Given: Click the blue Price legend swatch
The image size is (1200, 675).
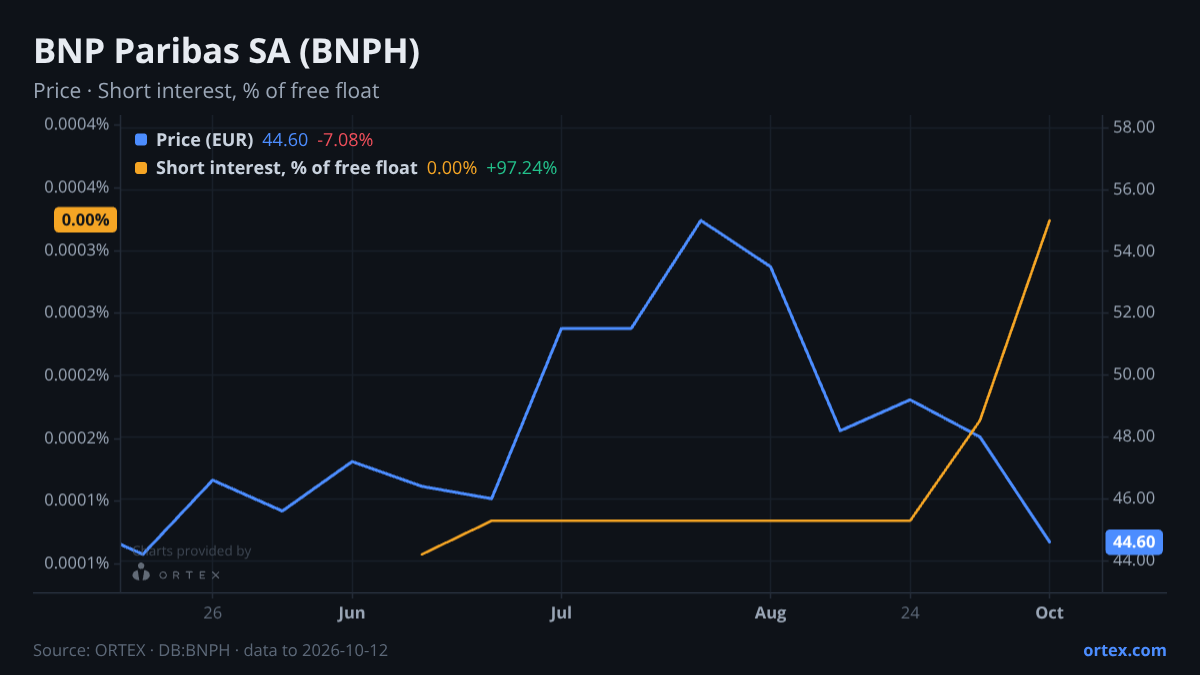Looking at the screenshot, I should (140, 140).
